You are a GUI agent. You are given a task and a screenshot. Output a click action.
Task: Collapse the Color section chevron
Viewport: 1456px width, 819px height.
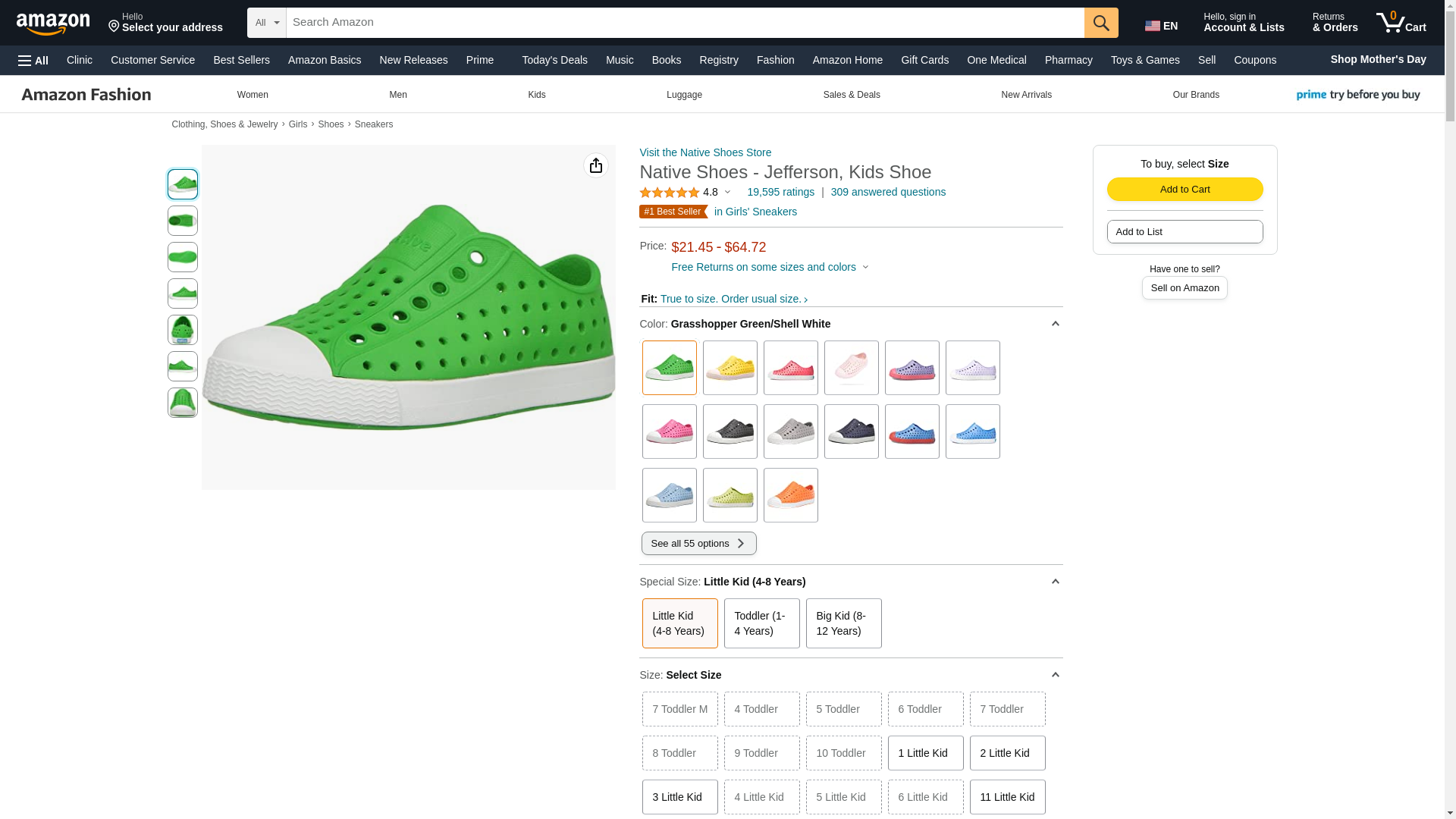click(x=1055, y=324)
